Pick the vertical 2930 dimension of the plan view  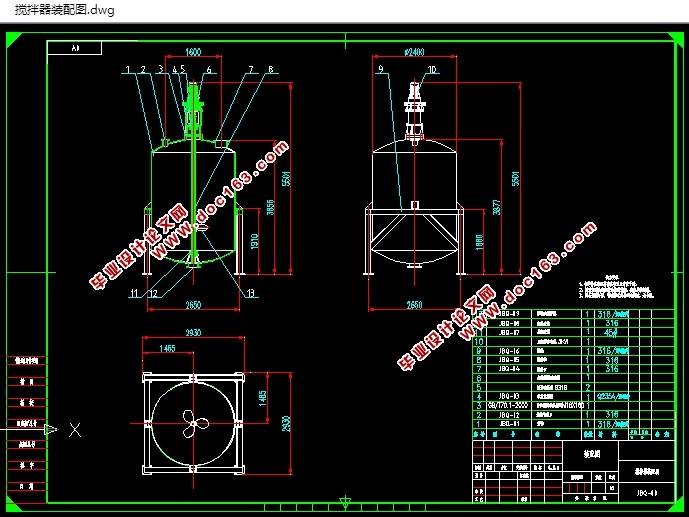coord(286,423)
